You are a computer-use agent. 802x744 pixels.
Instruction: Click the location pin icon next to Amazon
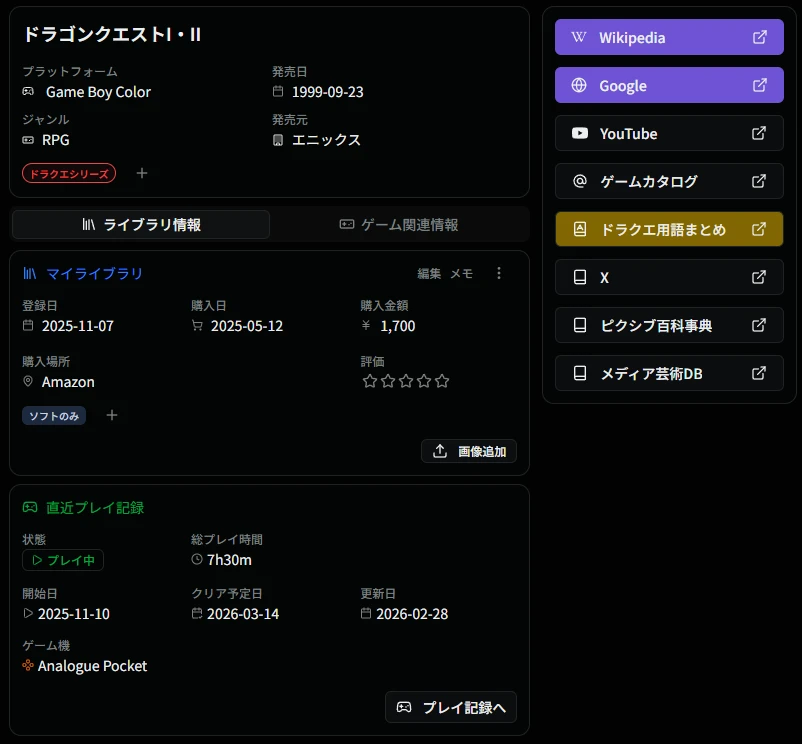27,381
